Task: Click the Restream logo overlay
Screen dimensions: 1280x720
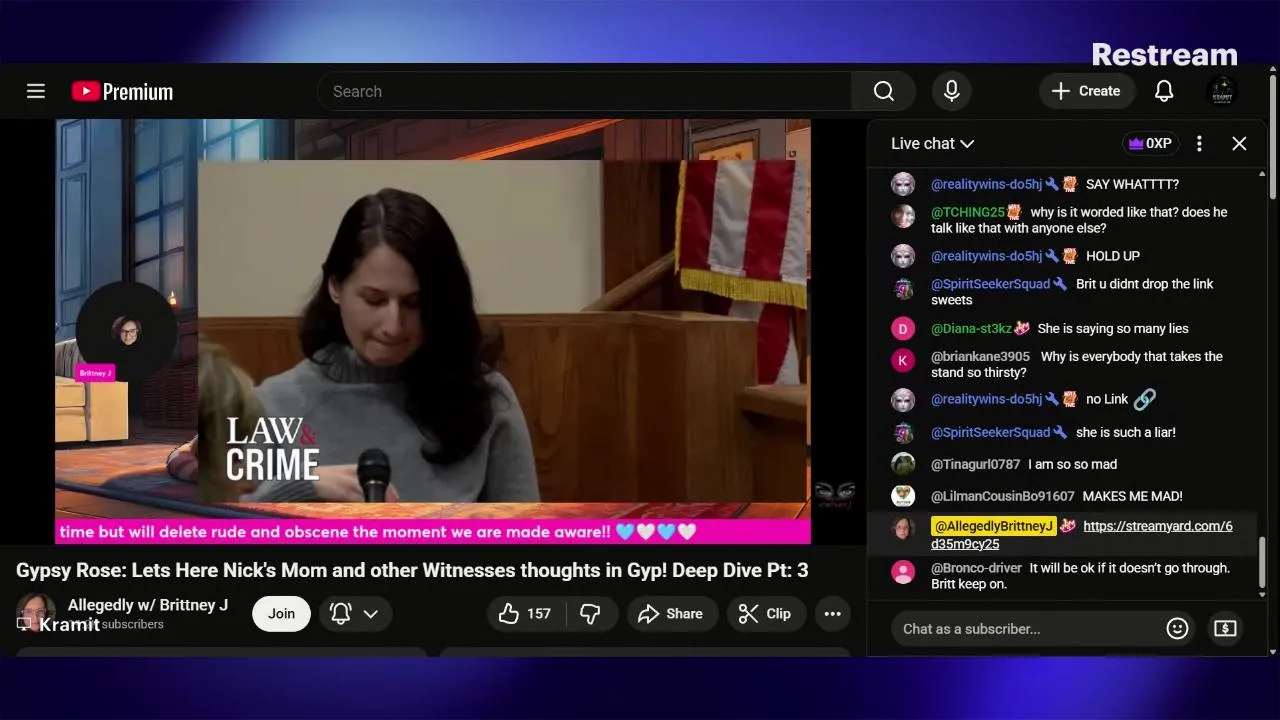Action: (1164, 54)
